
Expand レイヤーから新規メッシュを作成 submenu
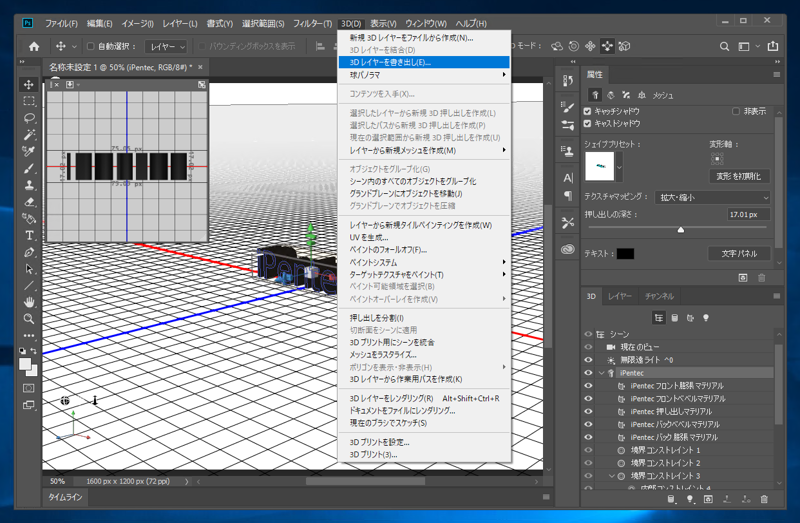pos(424,150)
